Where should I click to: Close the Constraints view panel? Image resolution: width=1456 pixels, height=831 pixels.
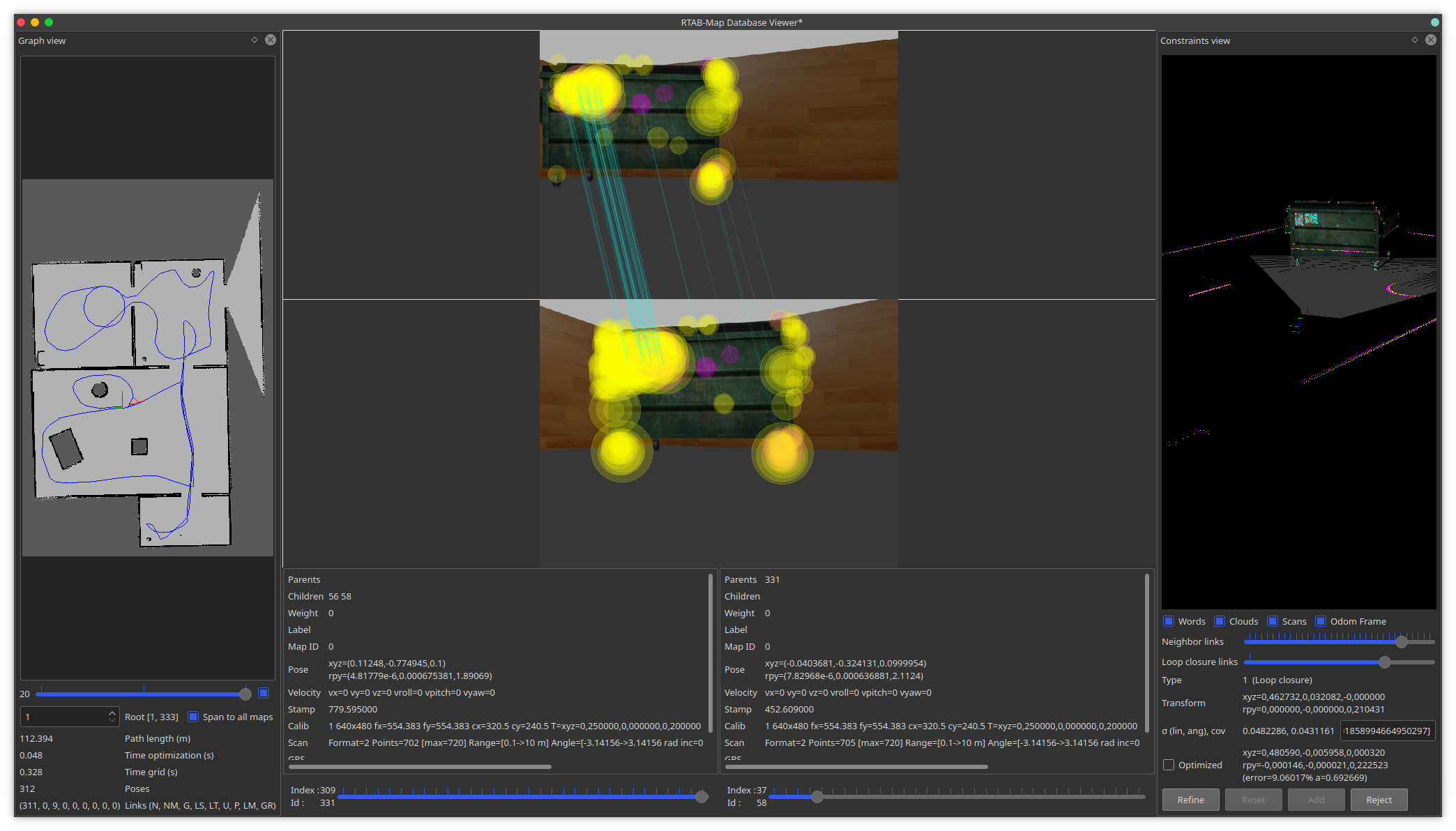click(1431, 40)
